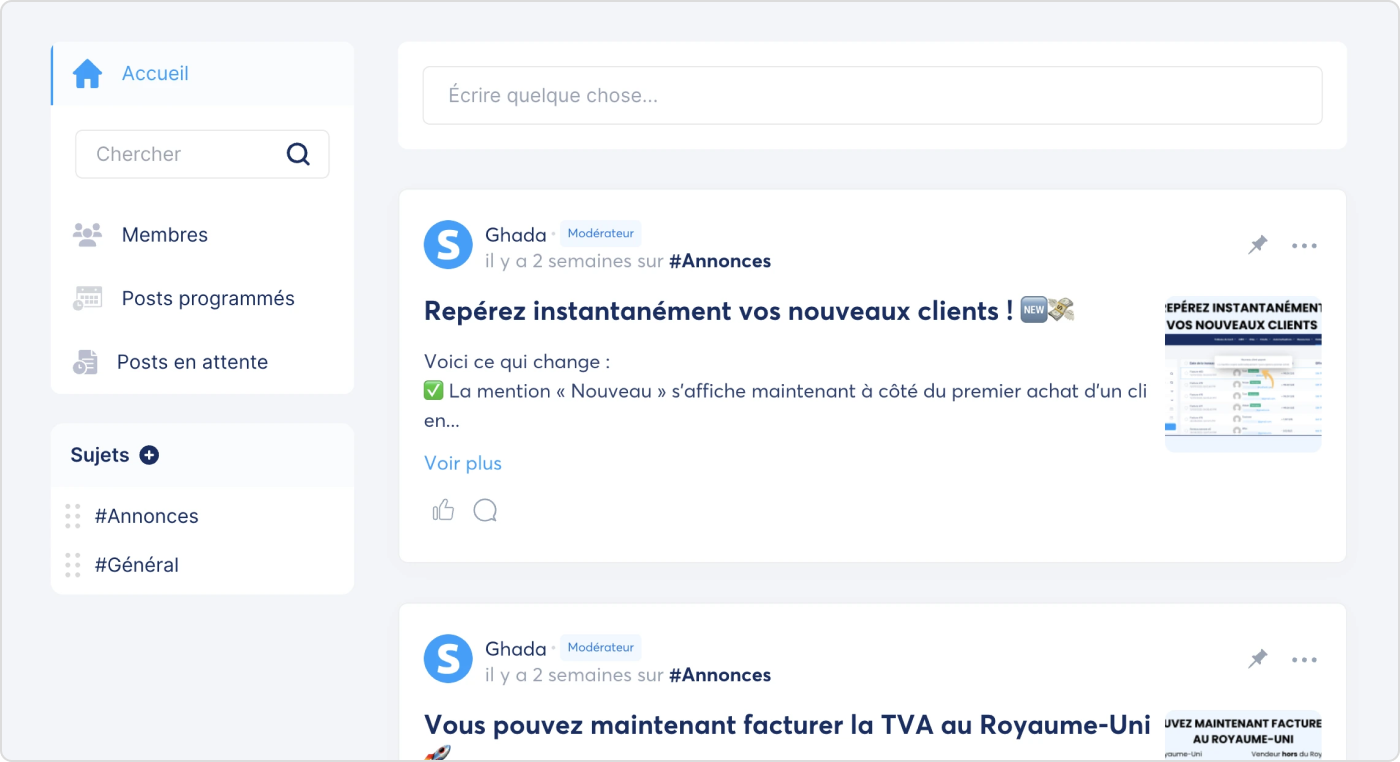Go to Accueil home page
Screen dimensions: 1400x762
click(x=154, y=73)
